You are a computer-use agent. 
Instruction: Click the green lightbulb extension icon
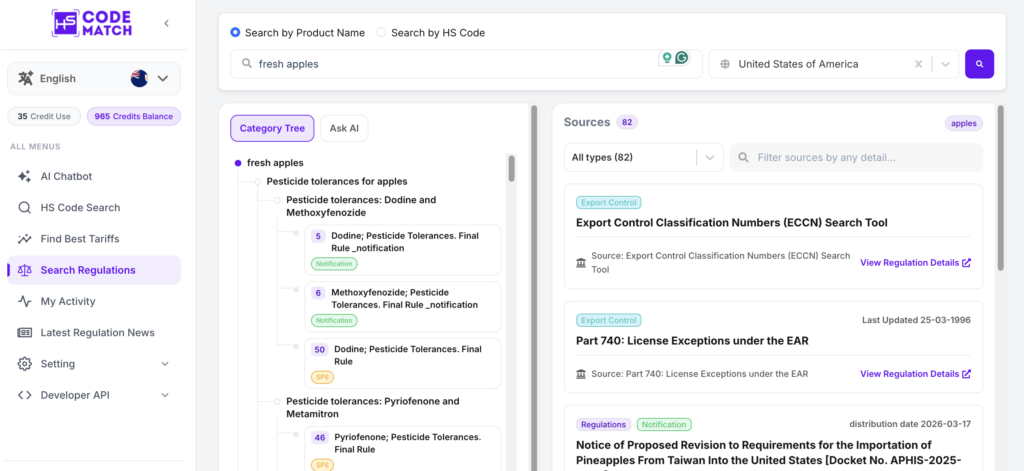667,57
